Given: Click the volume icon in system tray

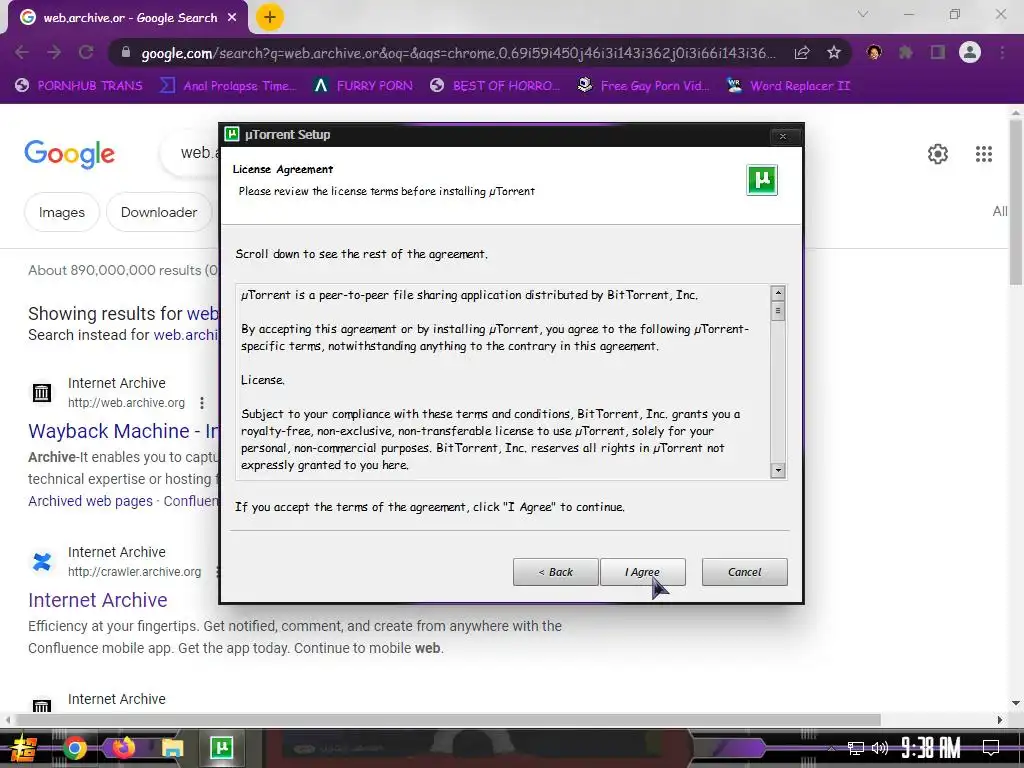Looking at the screenshot, I should (x=880, y=748).
